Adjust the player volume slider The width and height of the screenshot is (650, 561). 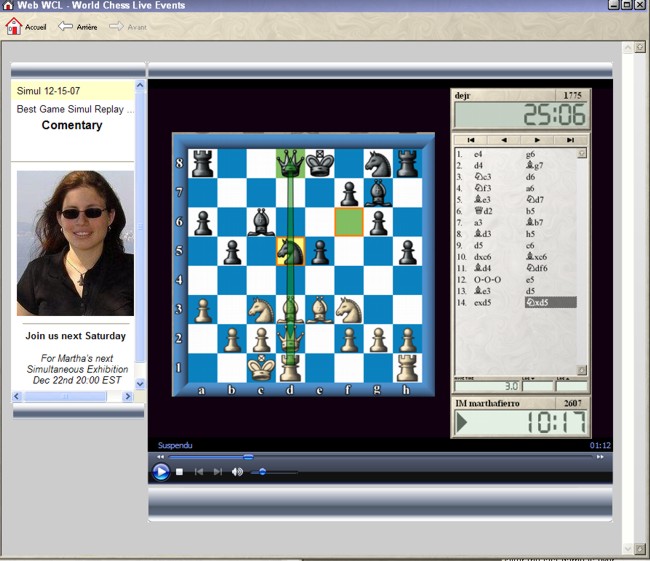pos(263,472)
